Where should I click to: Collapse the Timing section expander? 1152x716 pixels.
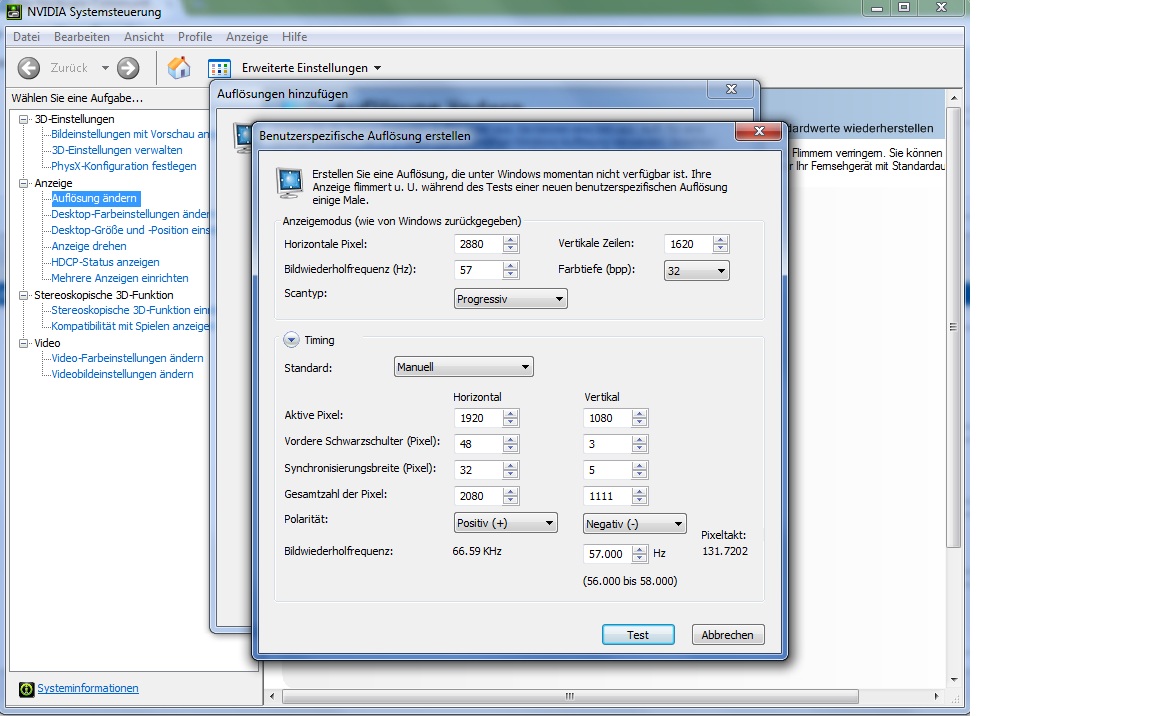292,340
